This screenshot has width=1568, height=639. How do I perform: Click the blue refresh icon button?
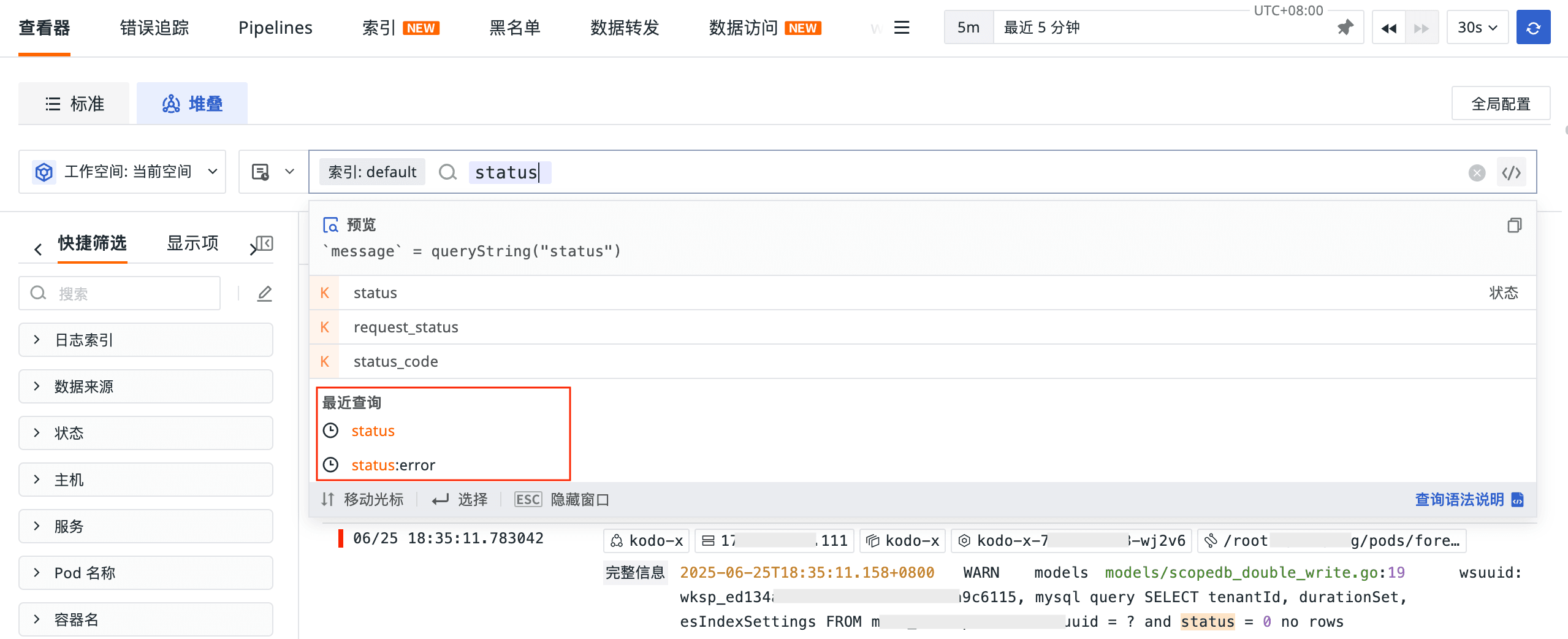click(1533, 28)
